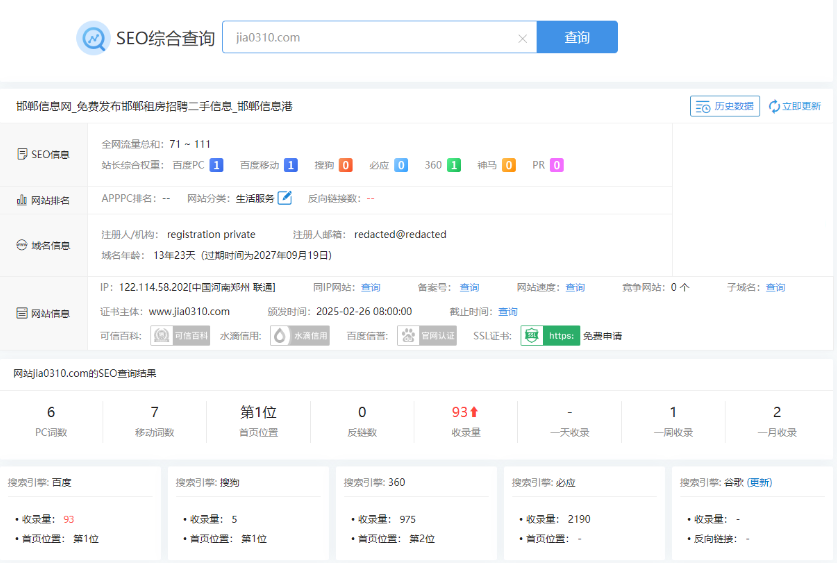Click the 搜狗 weight badge 0
Viewport: 837px width, 567px height.
click(x=346, y=166)
